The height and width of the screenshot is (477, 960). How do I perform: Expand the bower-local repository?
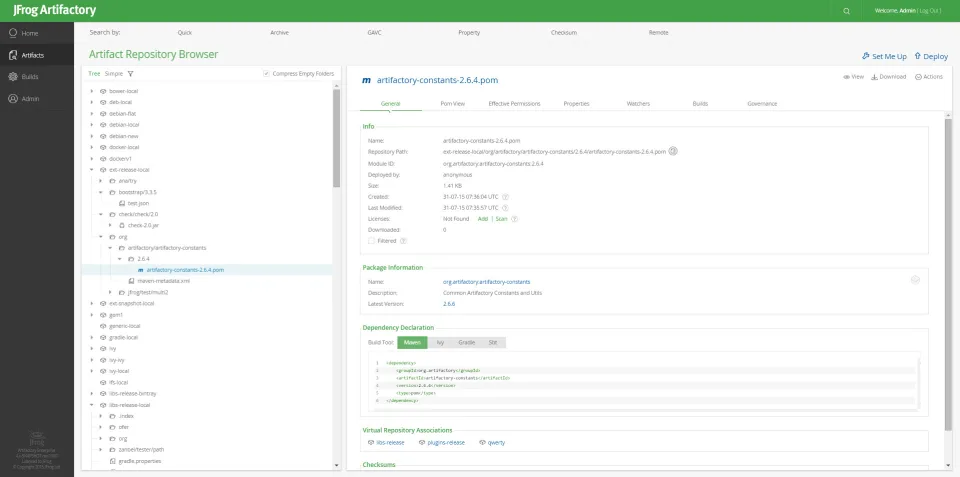coord(92,91)
